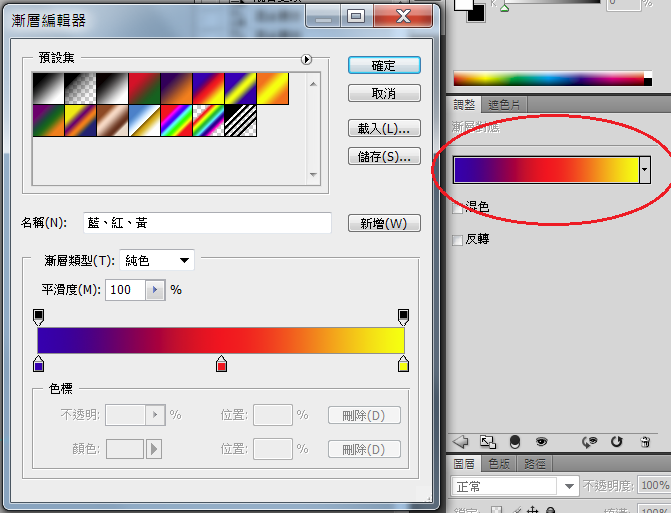
Task: Select the red-to-green gradient preset
Action: point(145,89)
